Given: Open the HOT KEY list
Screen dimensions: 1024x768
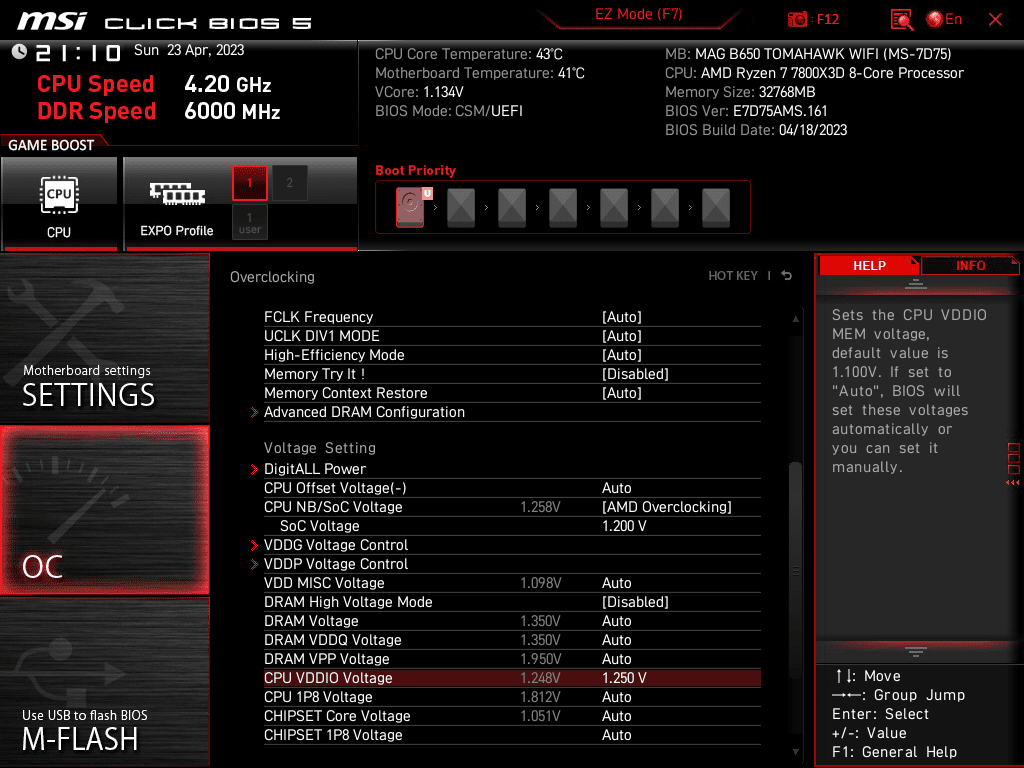Looking at the screenshot, I should point(733,276).
